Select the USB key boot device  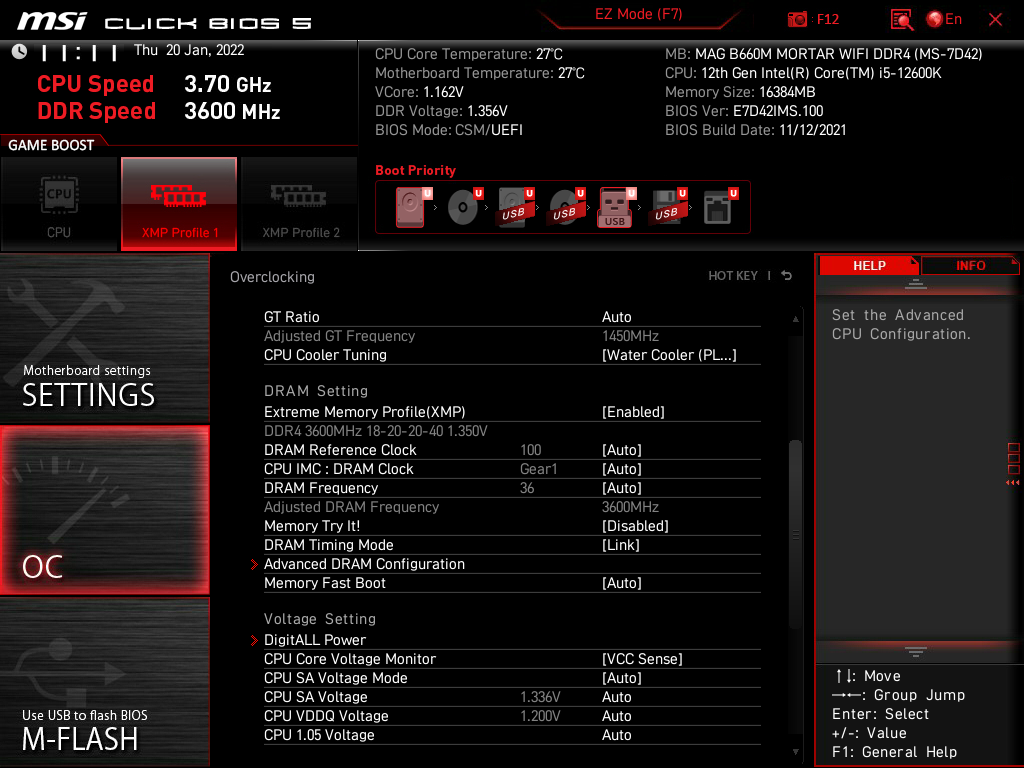(615, 207)
